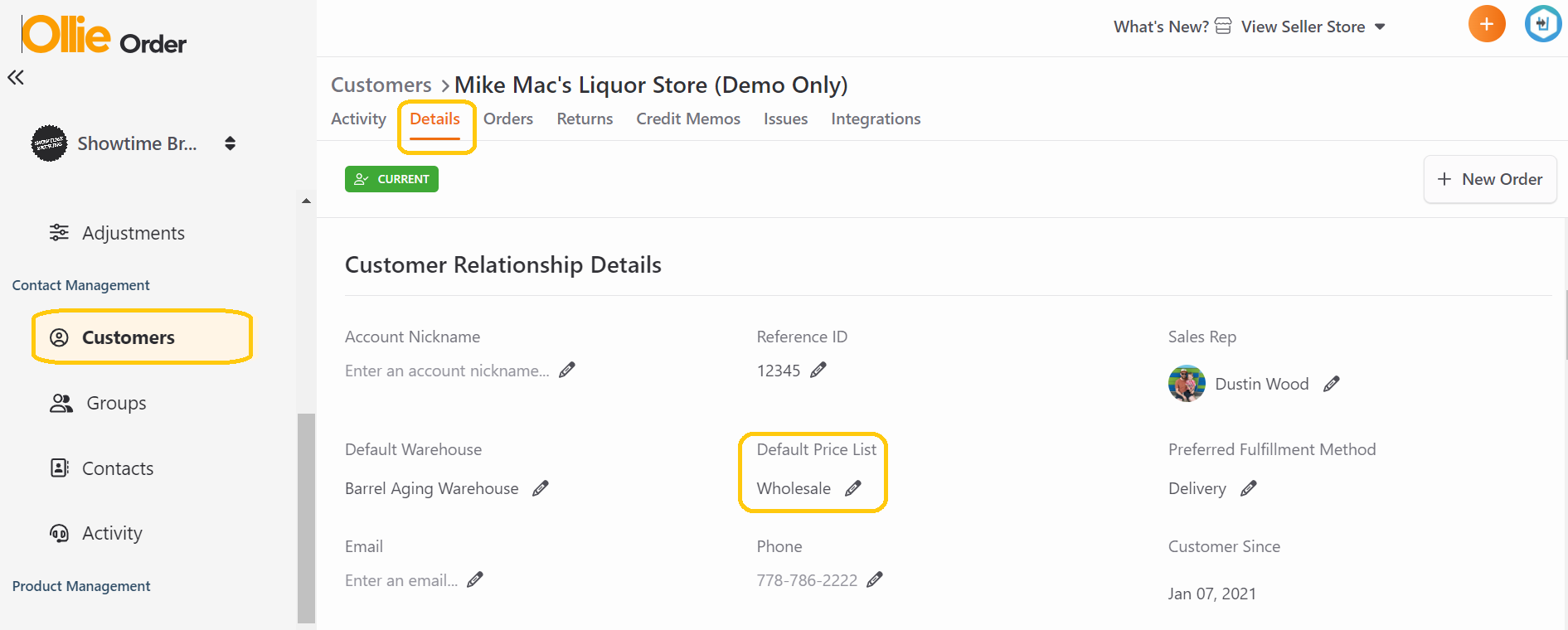1568x630 pixels.
Task: Collapse the sidebar with double chevron icon
Action: tap(16, 78)
